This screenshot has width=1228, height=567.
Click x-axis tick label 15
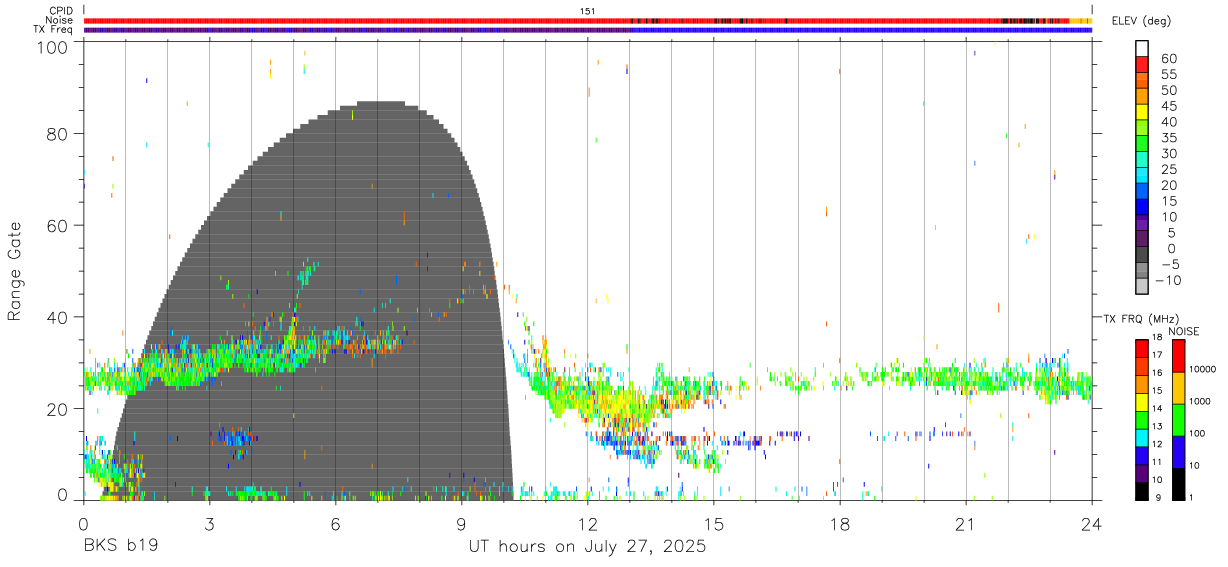tap(714, 523)
